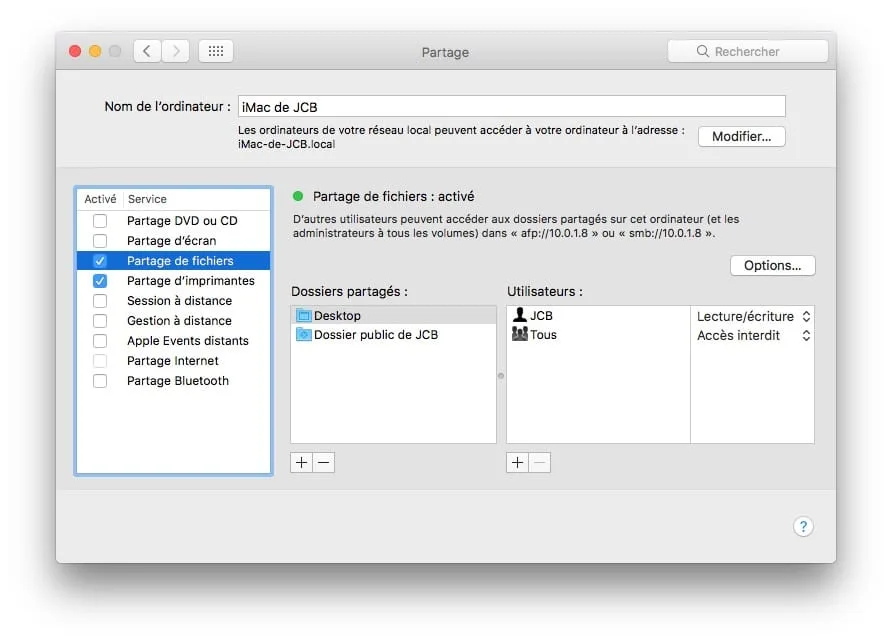Viewport: 892px width, 643px height.
Task: Click the JCB single-user icon
Action: 519,315
